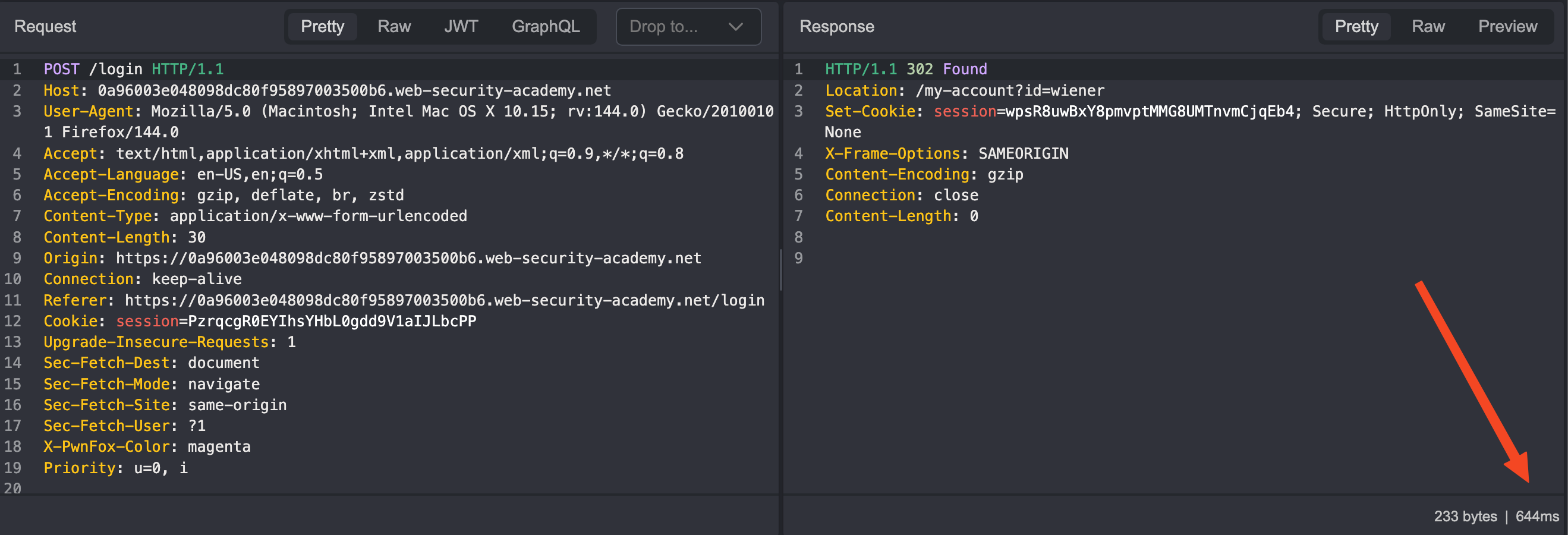The image size is (1568, 535).
Task: Switch request view to Pretty tab
Action: point(322,27)
